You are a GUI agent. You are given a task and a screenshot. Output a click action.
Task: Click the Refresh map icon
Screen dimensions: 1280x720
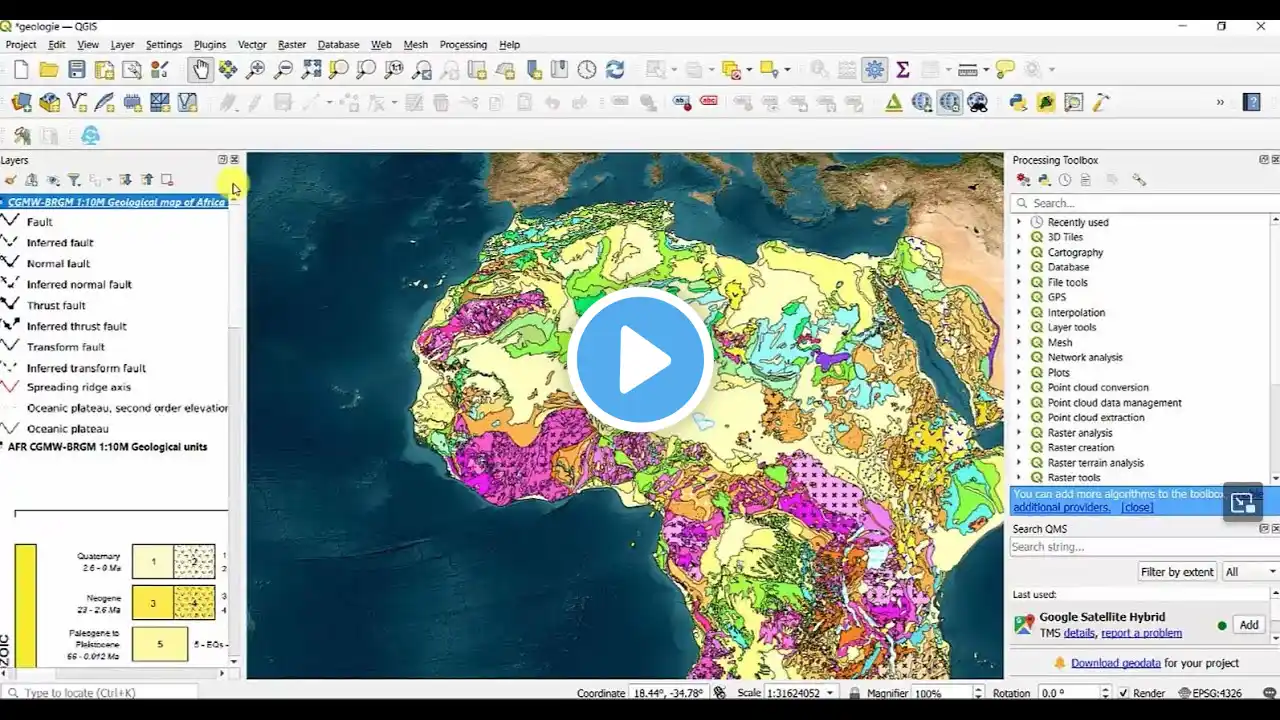[x=615, y=69]
